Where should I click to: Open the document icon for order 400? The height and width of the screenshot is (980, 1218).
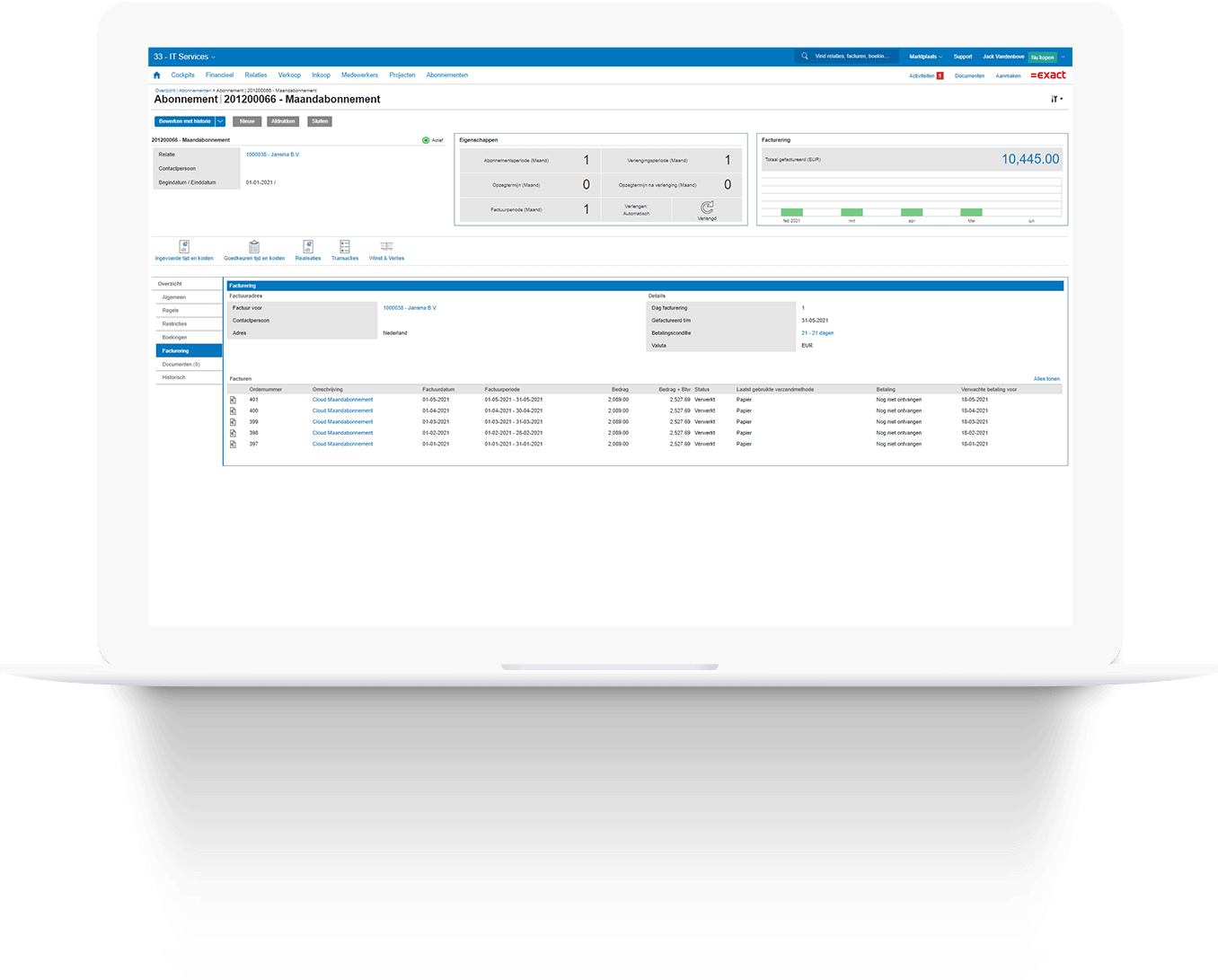tap(233, 411)
